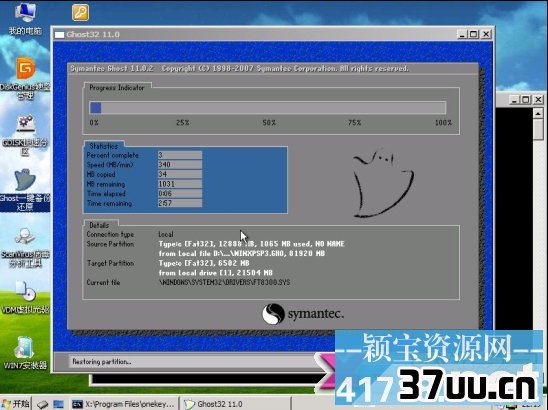
Task: Switch to X:\Program Files\onekey taskbar item
Action: [x=123, y=404]
